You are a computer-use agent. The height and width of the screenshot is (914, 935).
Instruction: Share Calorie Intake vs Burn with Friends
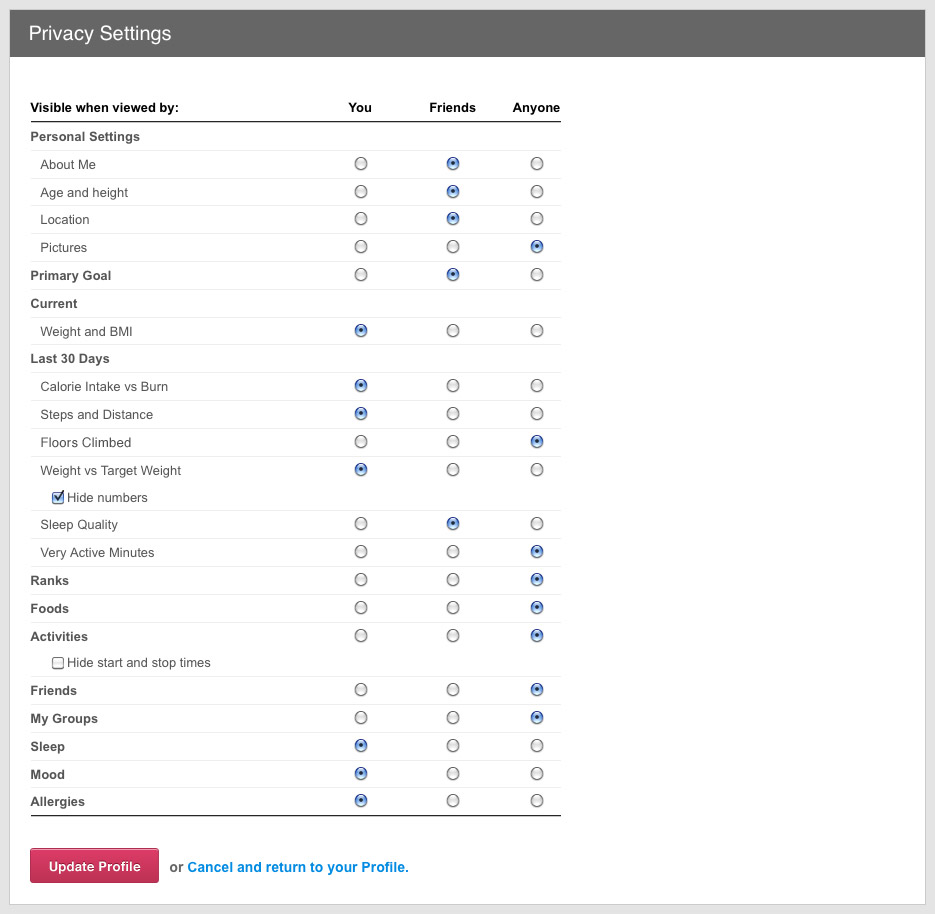point(453,386)
